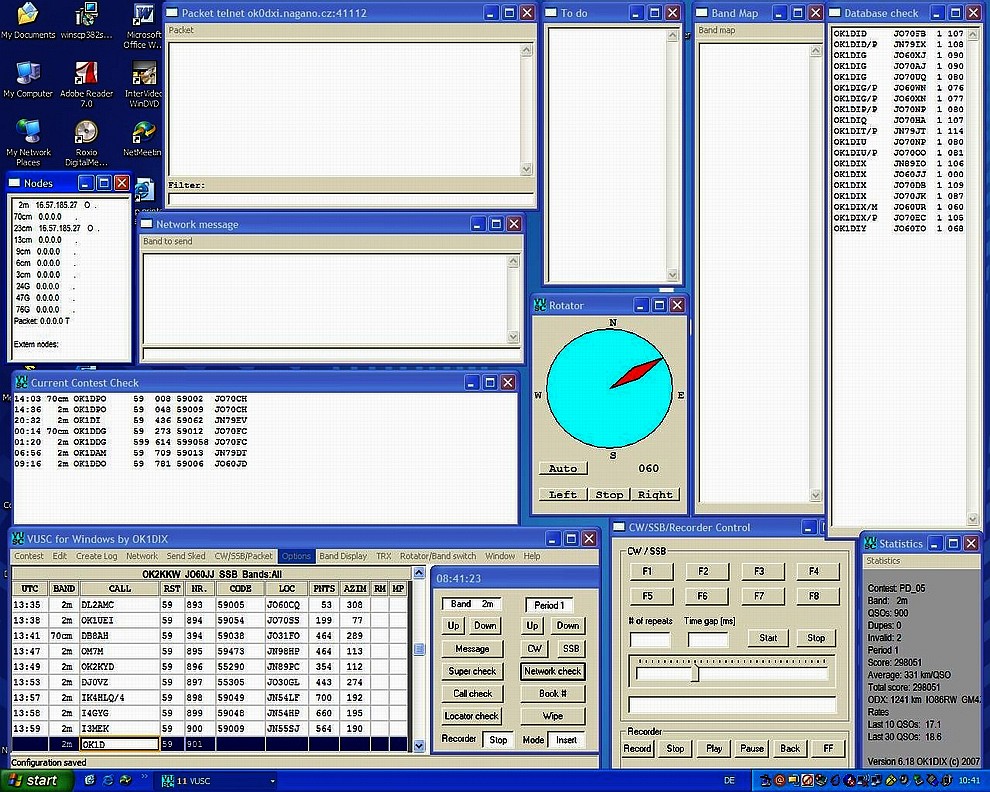Click DE language indicator in taskbar
Screen dimensions: 990x792
pyautogui.click(x=729, y=781)
